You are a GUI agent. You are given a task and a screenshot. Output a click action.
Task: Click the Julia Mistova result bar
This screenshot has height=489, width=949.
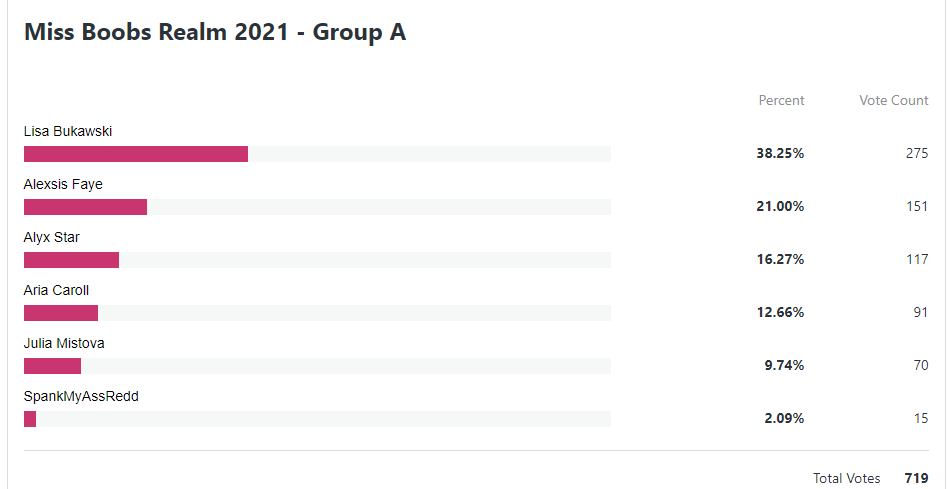pyautogui.click(x=317, y=366)
